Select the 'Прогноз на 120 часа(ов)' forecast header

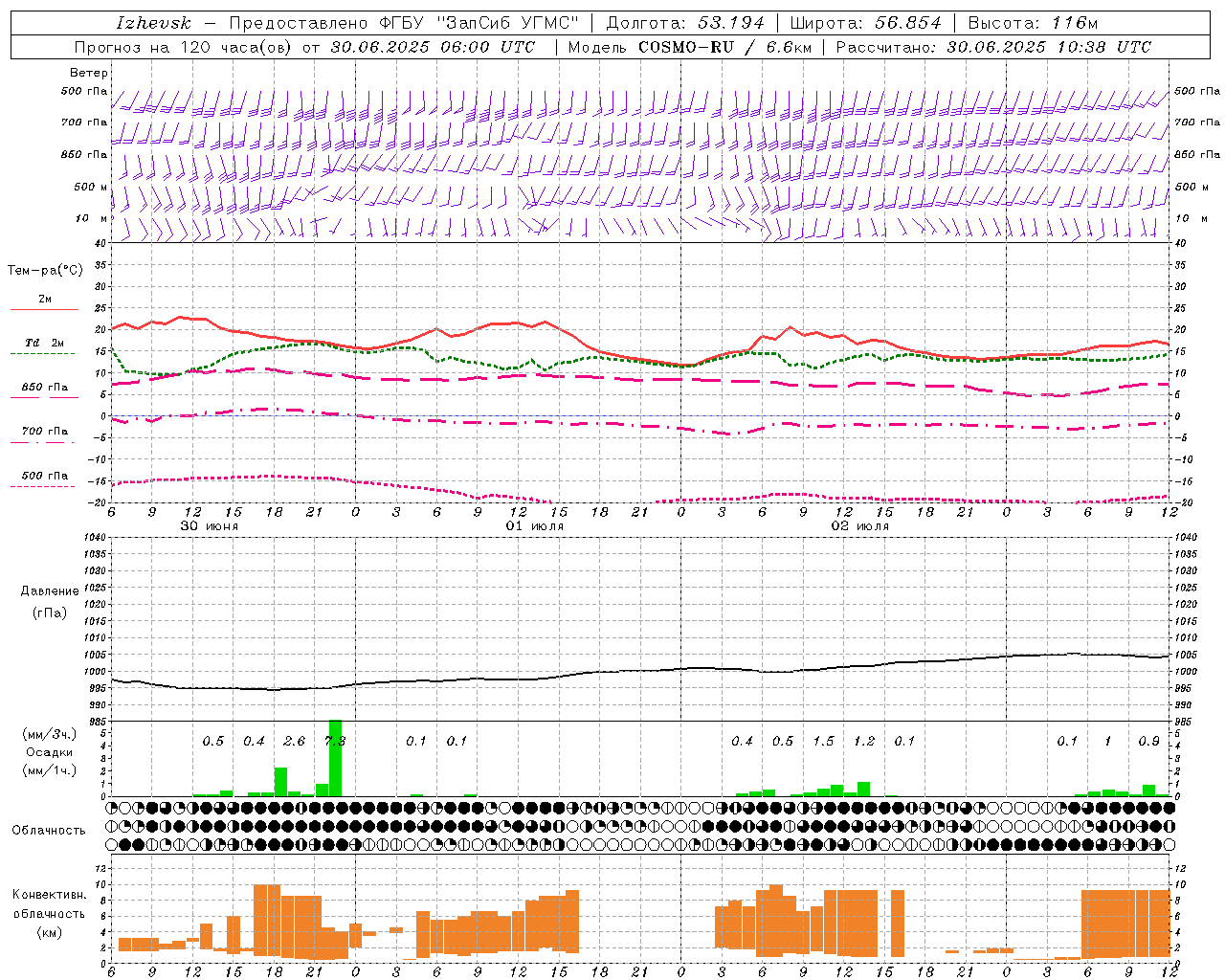click(182, 47)
